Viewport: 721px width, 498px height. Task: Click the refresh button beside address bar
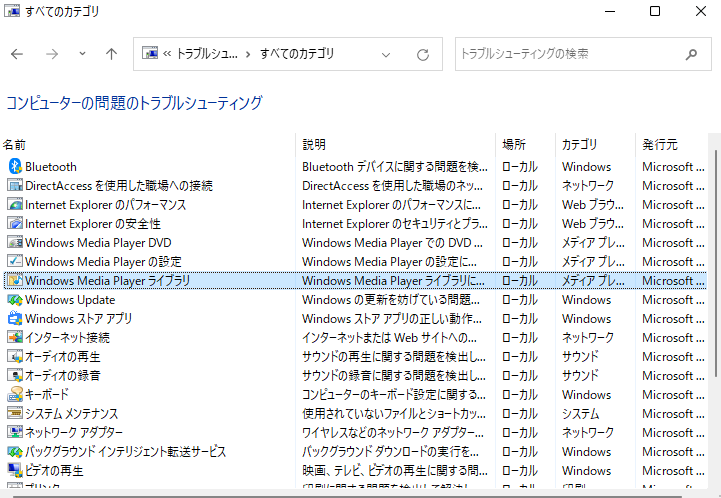423,54
